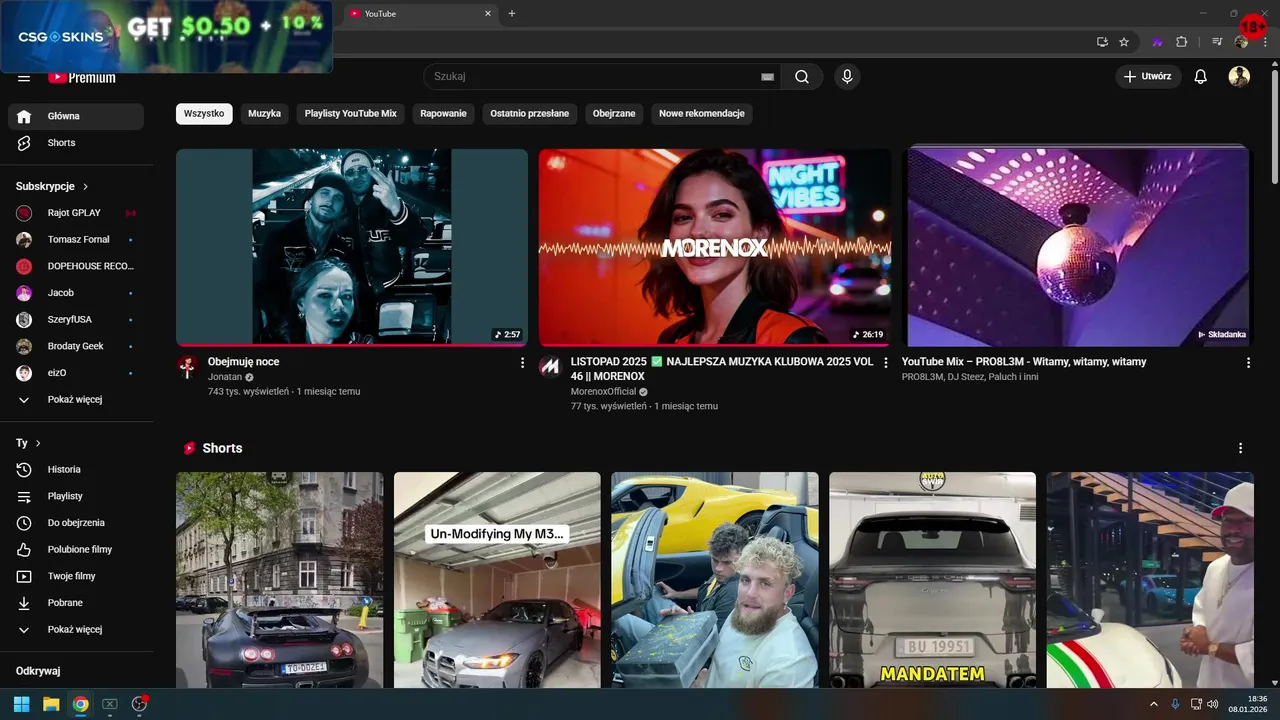Open Chrome profile avatar in toolbar
The image size is (1280, 720).
pos(1241,42)
